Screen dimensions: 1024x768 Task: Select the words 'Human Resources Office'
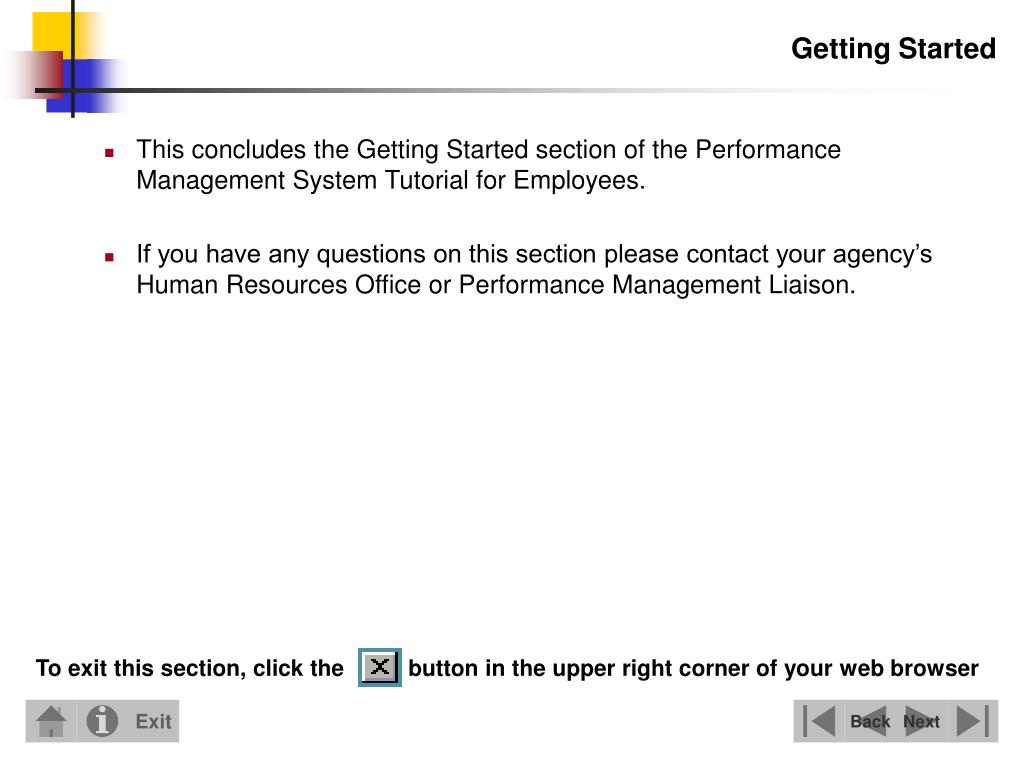click(279, 285)
